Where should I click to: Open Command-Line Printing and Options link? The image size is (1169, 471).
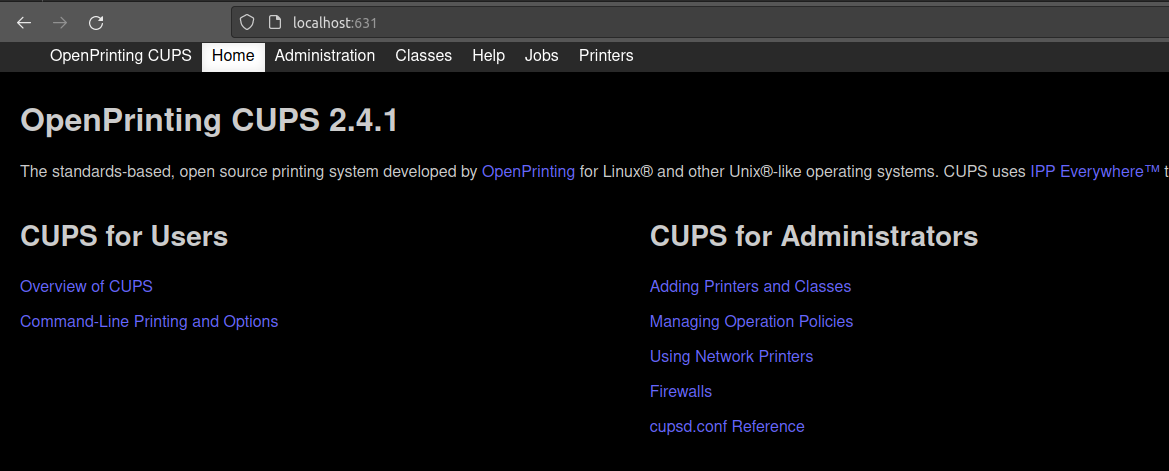coord(149,321)
